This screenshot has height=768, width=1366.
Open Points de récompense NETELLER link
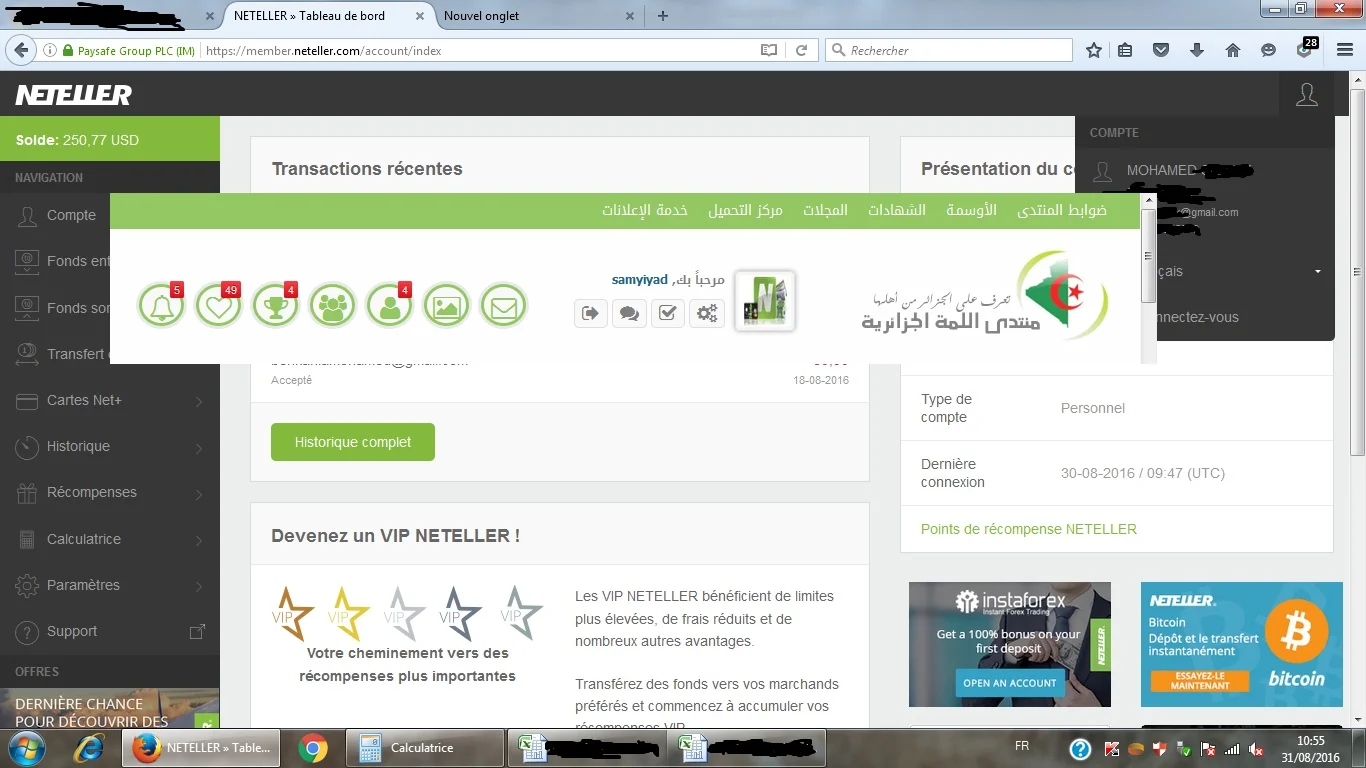coord(1028,529)
